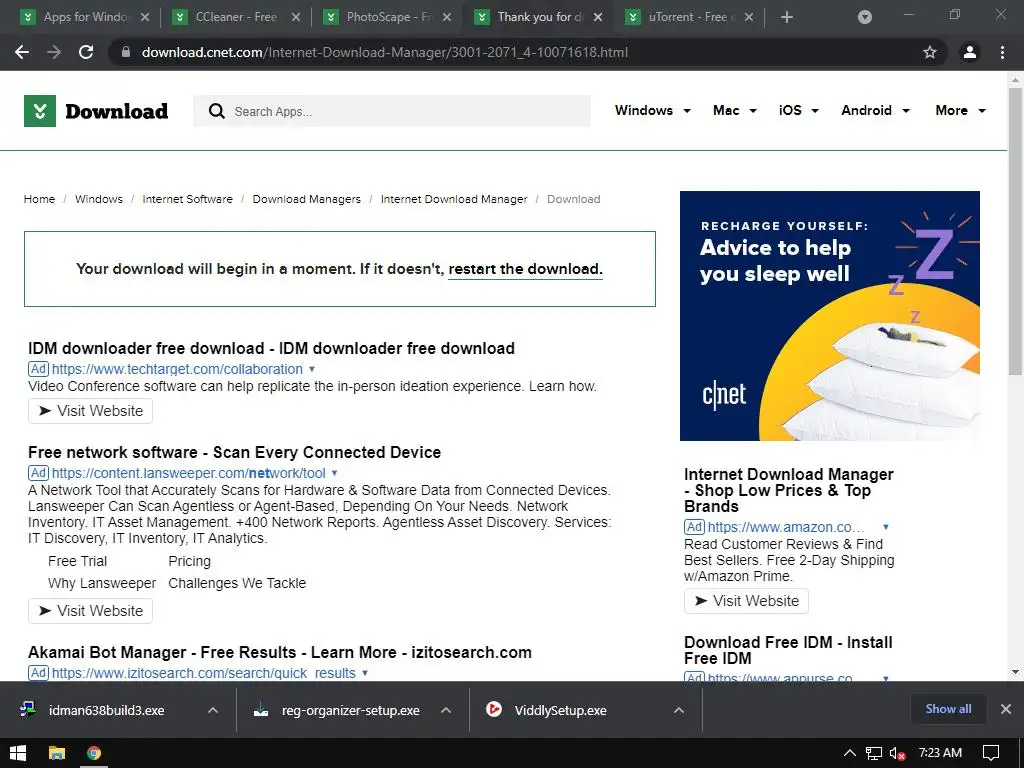Screen dimensions: 1024x768
Task: Click the browser forward arrow
Action: point(54,52)
